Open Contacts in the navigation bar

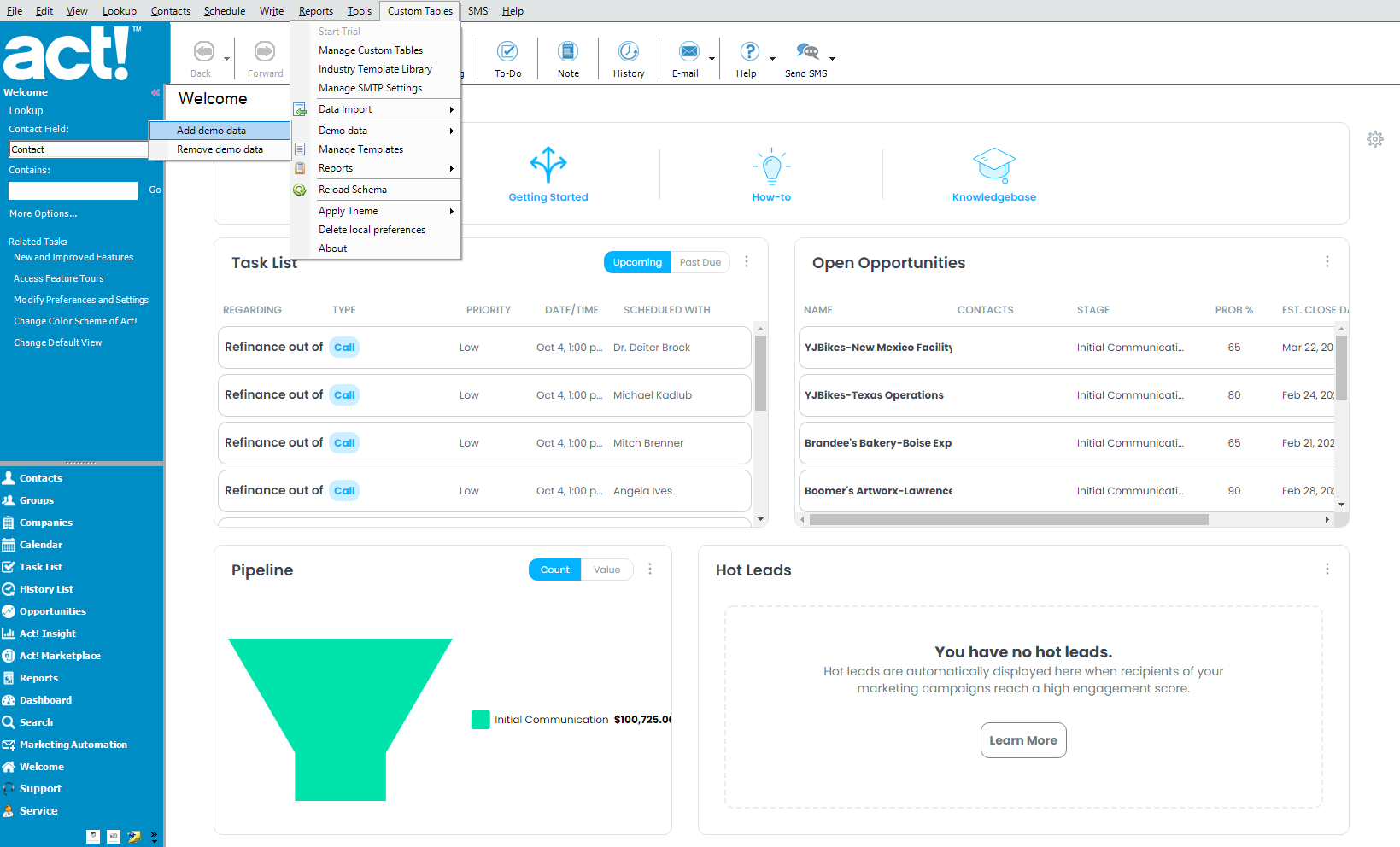click(x=40, y=478)
